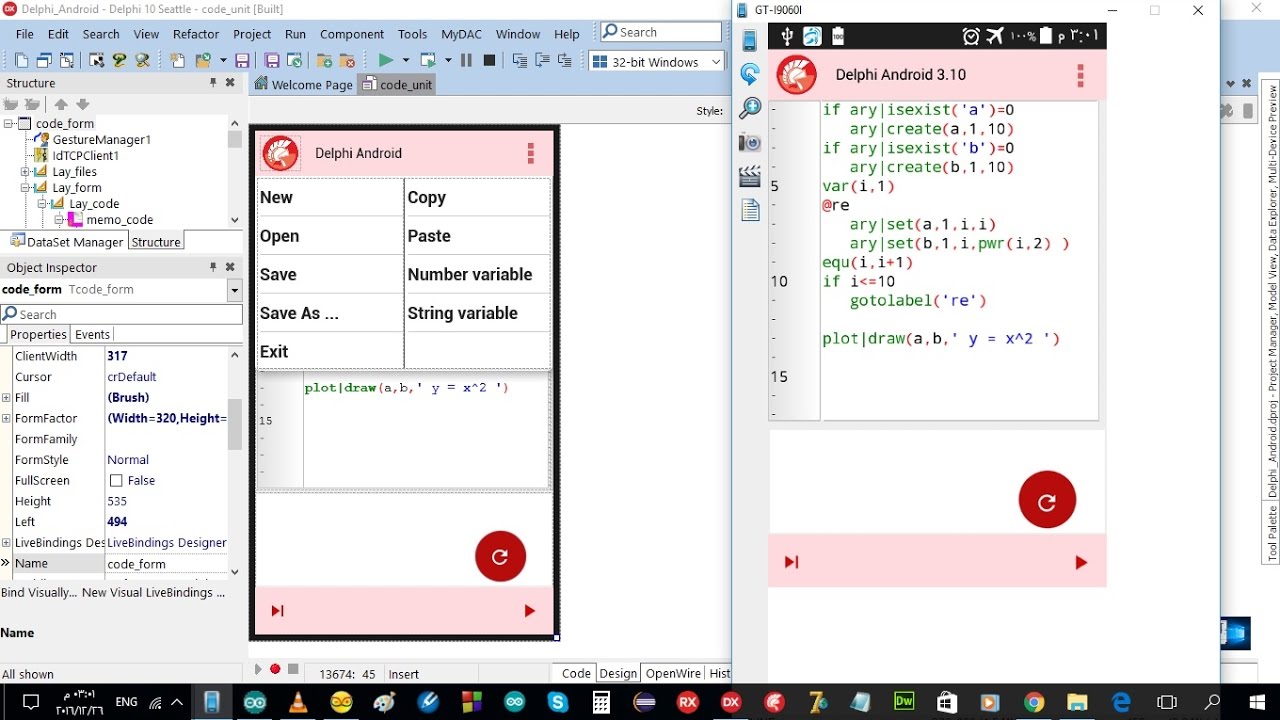Click the Pause toolbar button
Screen dimensions: 1280x720
tap(466, 61)
